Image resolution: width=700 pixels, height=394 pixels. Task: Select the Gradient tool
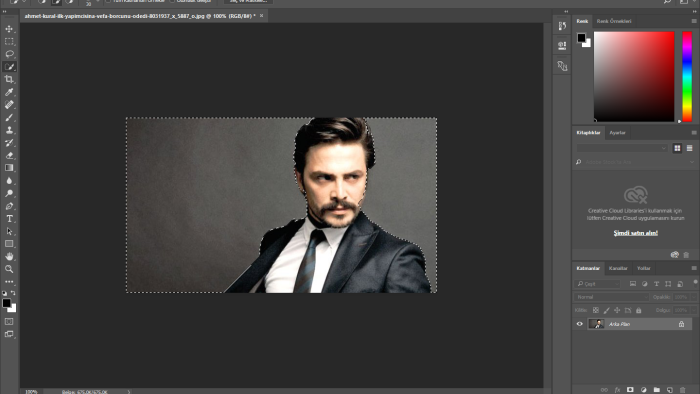coord(9,168)
